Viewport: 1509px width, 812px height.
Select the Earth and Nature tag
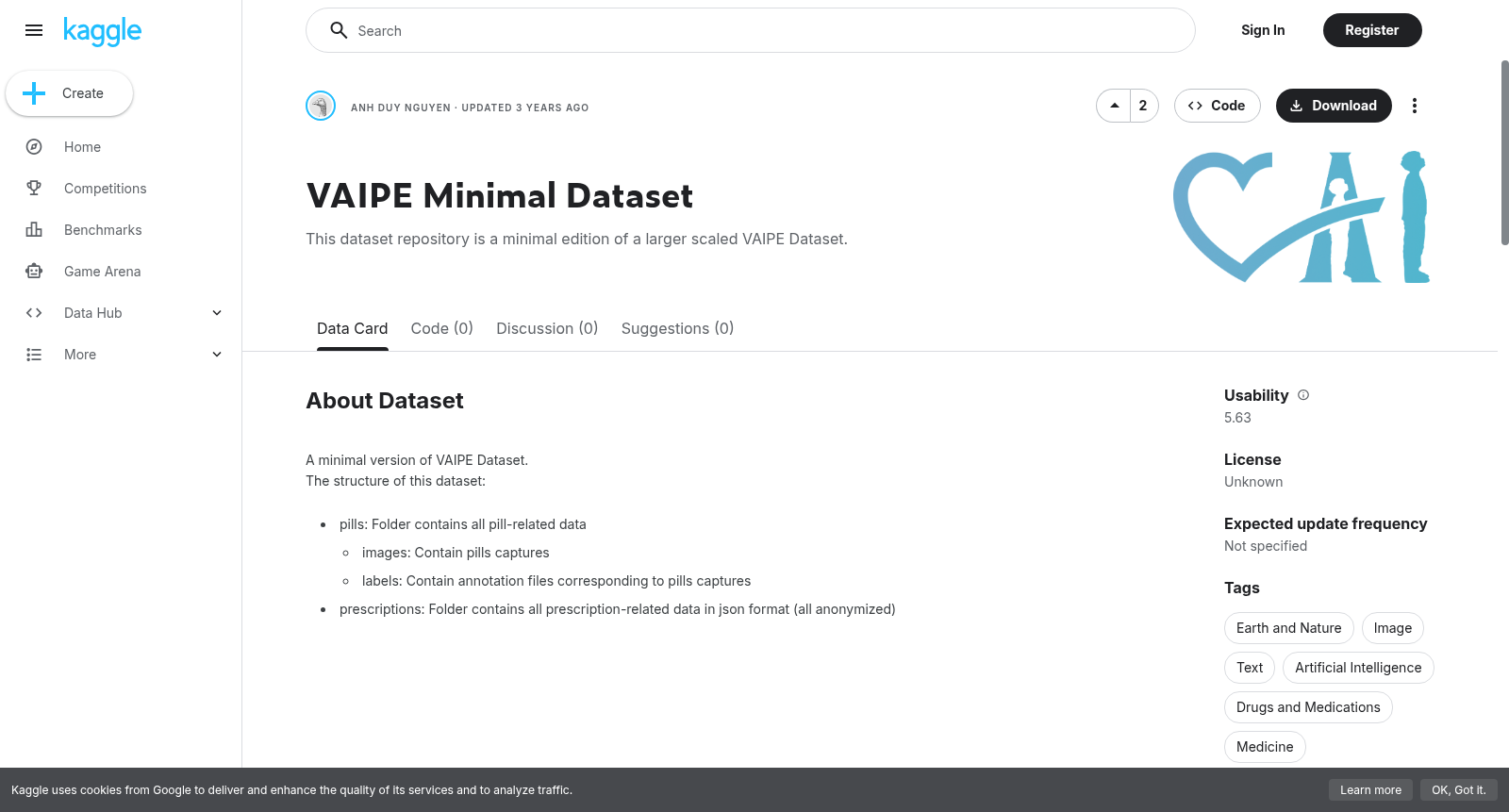(1289, 628)
